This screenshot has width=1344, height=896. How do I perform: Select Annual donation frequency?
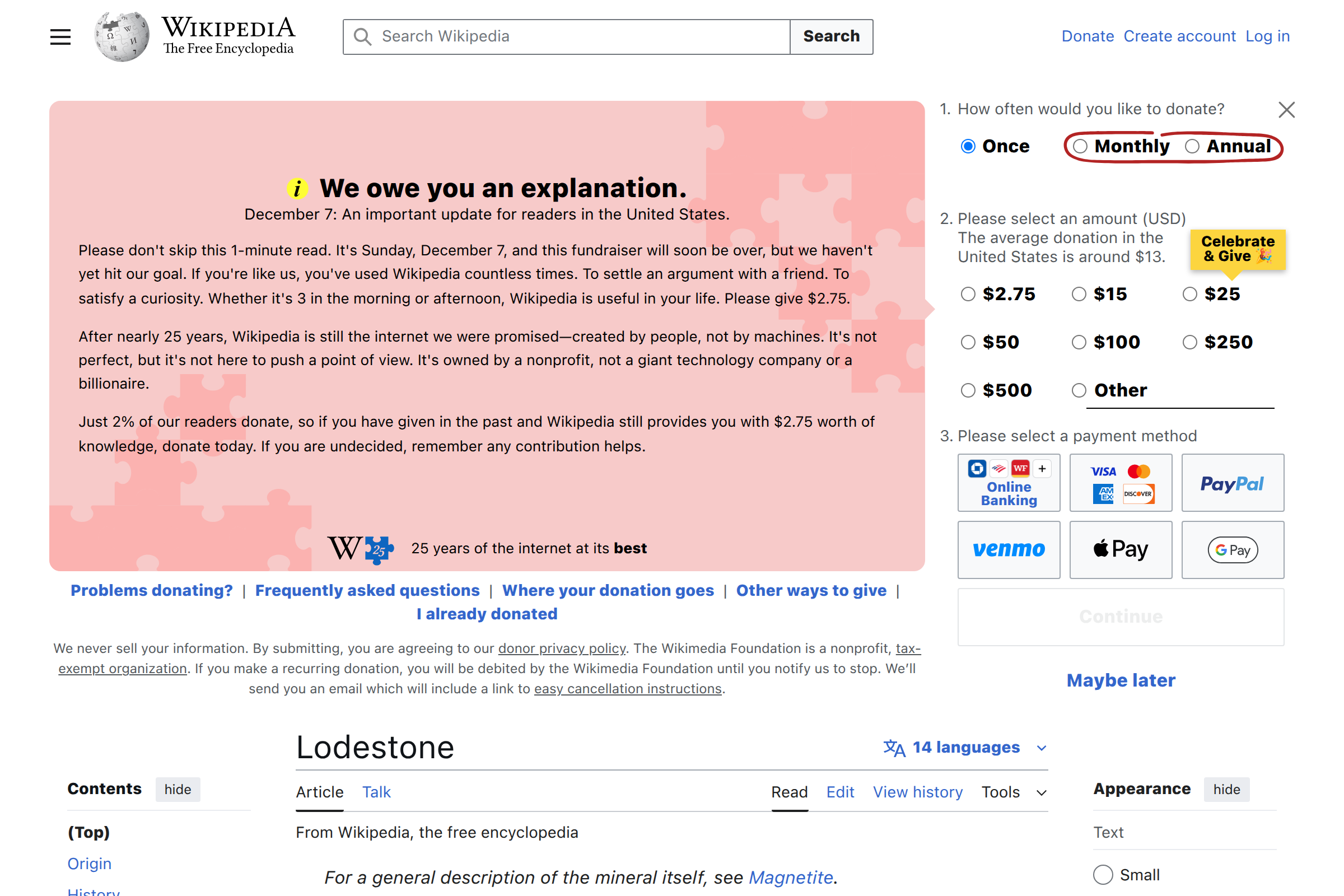pos(1192,146)
